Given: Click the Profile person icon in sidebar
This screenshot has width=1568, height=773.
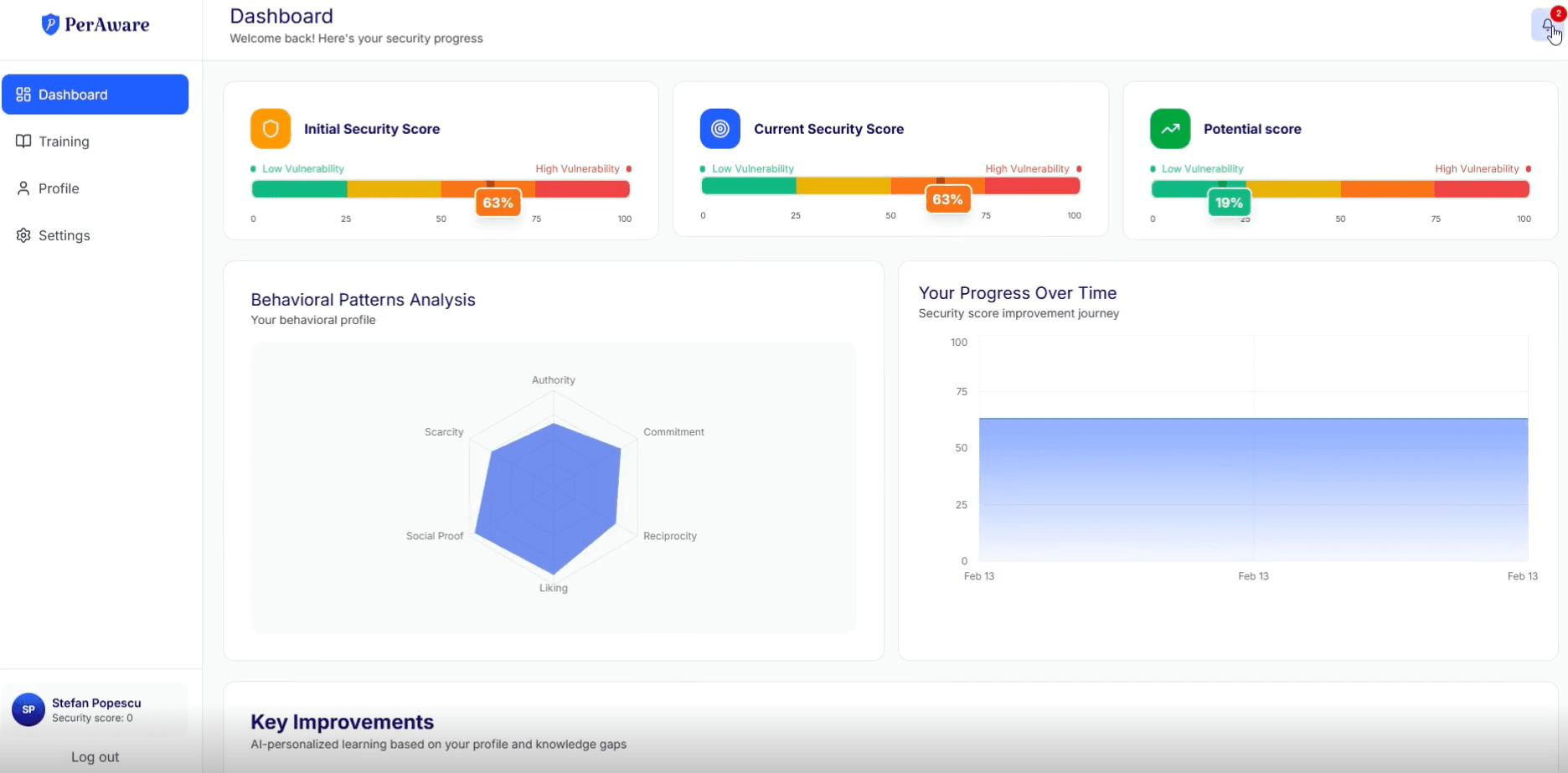Looking at the screenshot, I should point(23,188).
